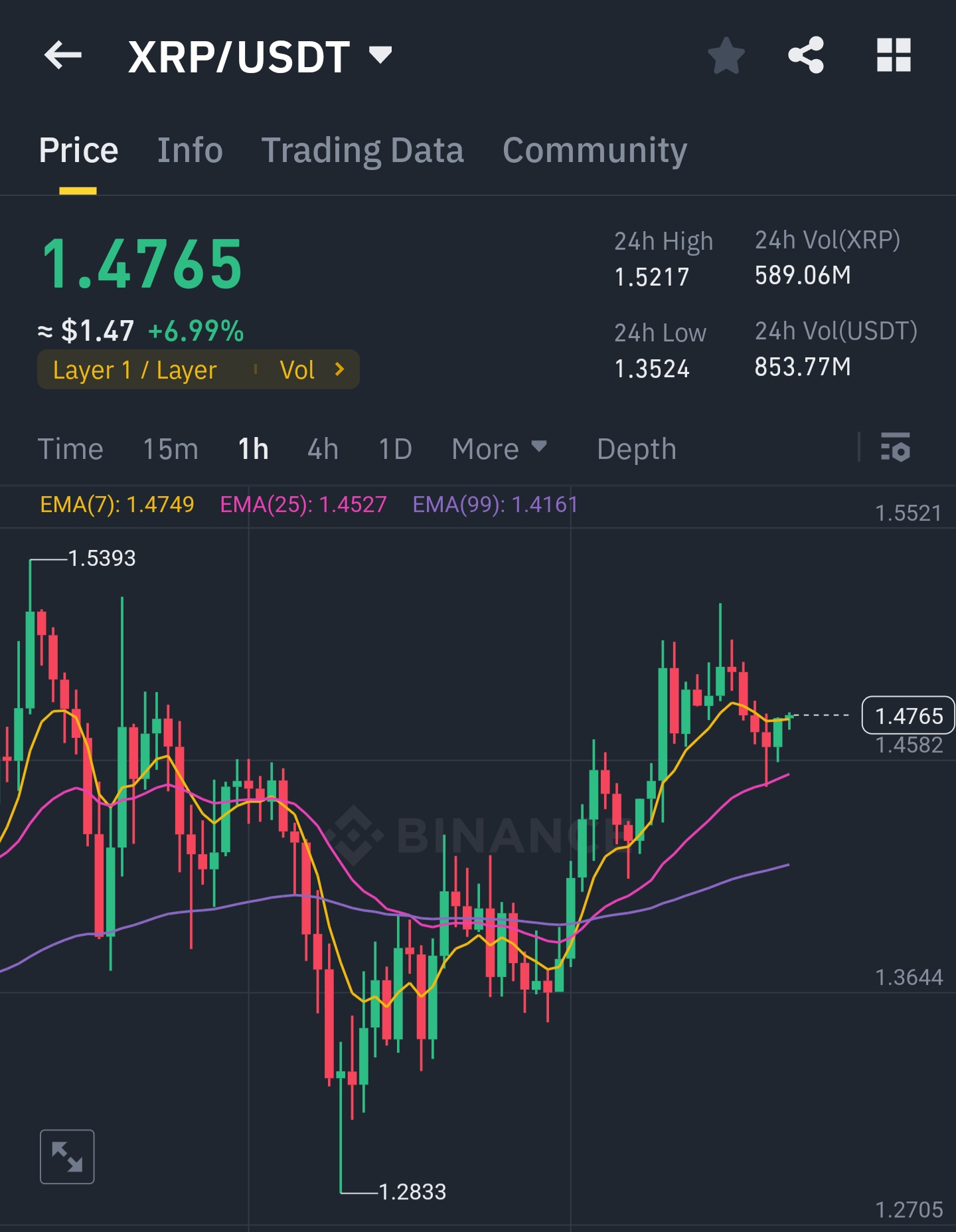Open chart indicator settings icon
The height and width of the screenshot is (1232, 956).
pos(895,447)
